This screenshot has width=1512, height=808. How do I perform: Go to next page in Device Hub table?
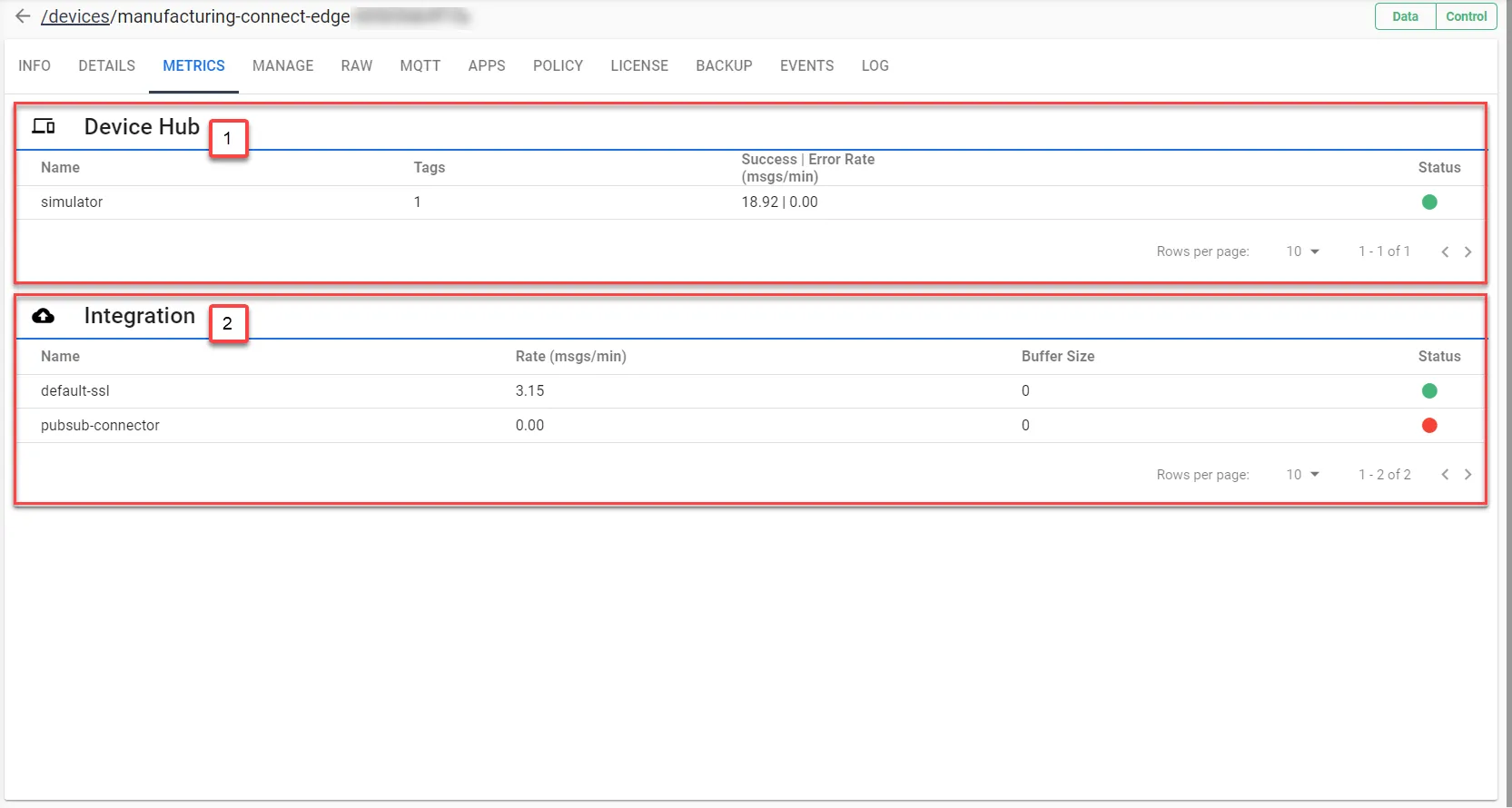[1468, 251]
